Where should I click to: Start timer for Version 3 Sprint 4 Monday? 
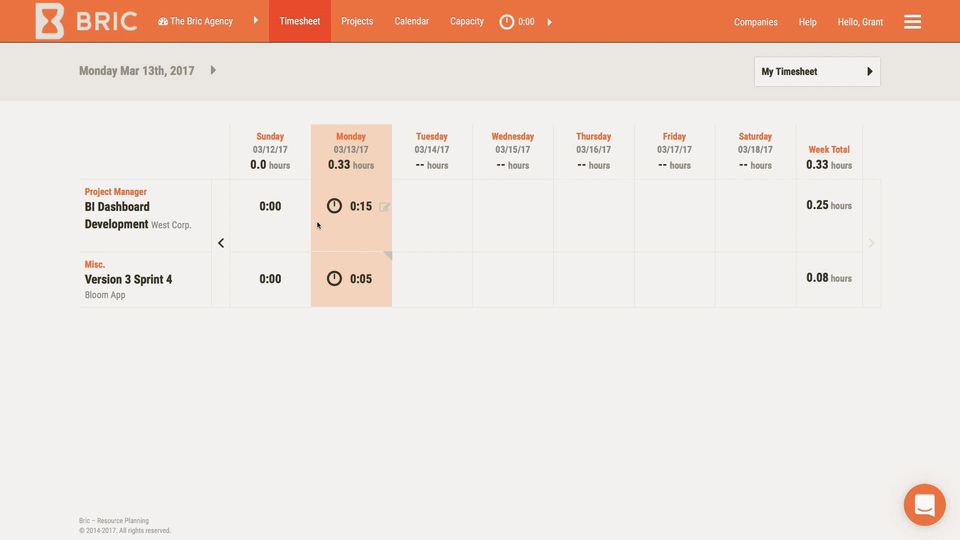tap(334, 279)
